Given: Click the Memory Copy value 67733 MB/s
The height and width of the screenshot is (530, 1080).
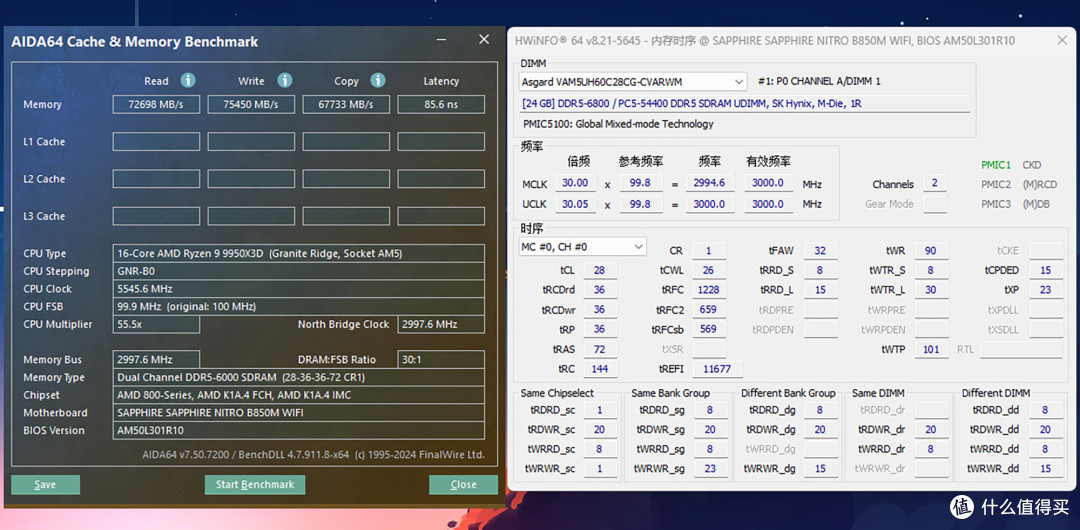Looking at the screenshot, I should [x=346, y=105].
